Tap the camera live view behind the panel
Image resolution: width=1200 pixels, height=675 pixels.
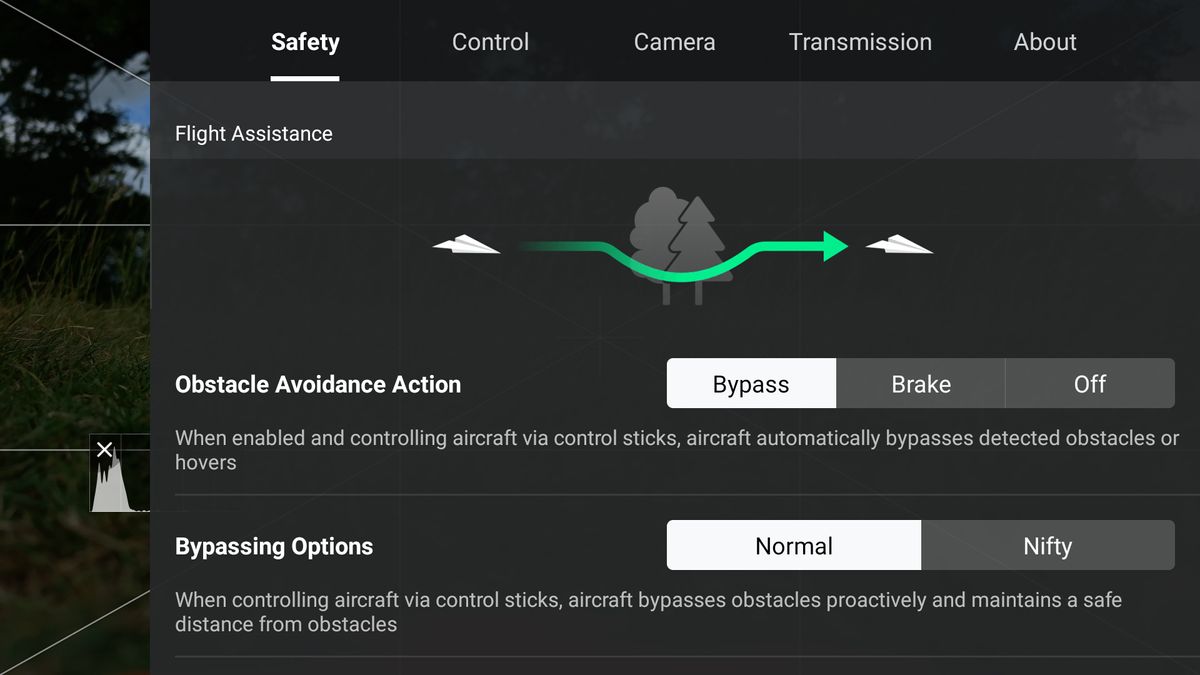70,300
